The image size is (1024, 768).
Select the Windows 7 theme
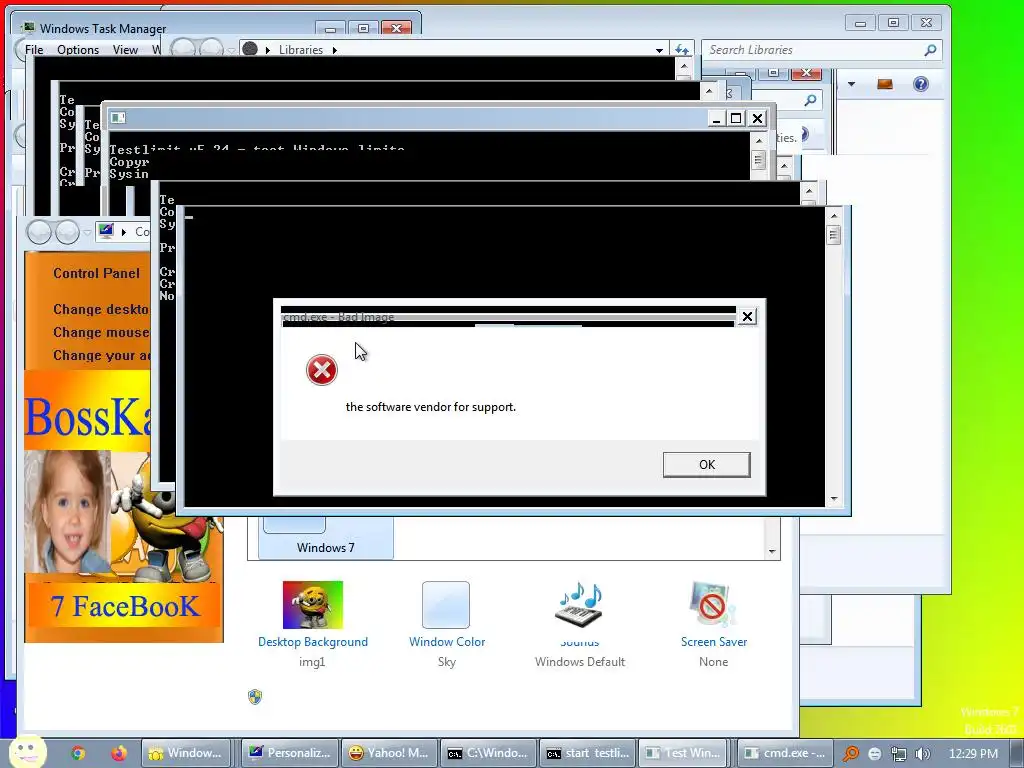point(326,539)
